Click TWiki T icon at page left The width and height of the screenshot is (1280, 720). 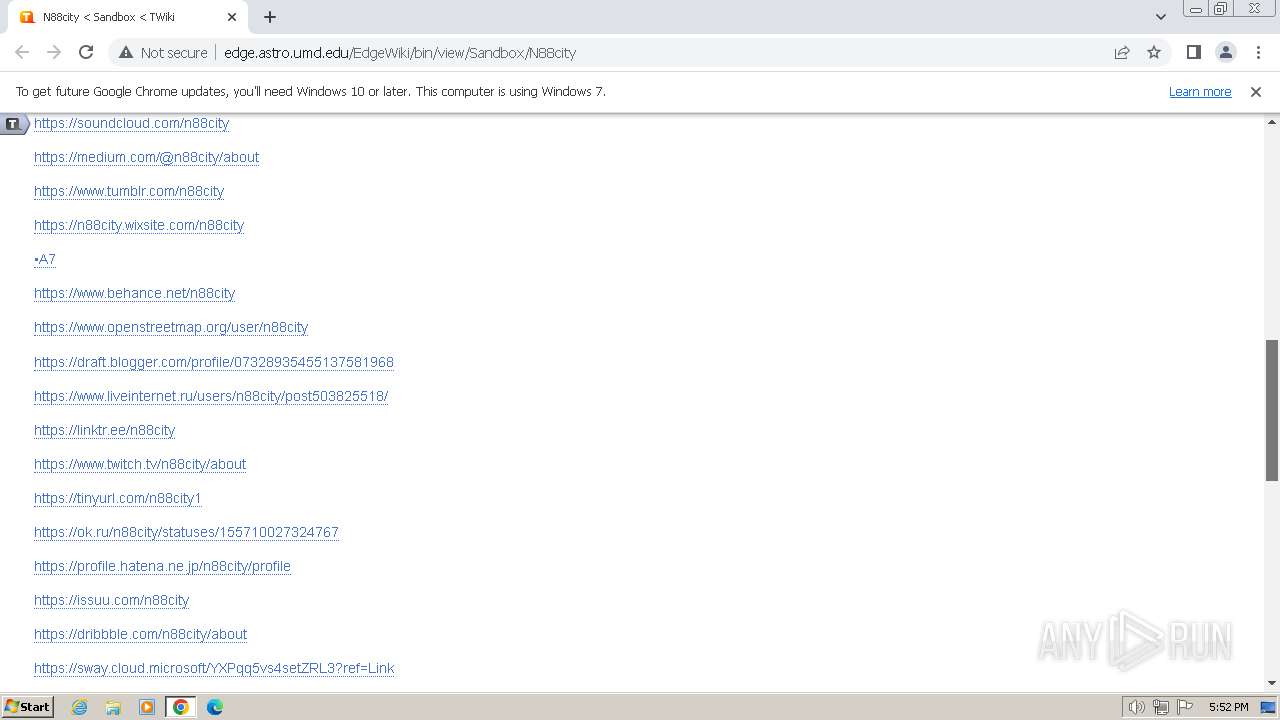point(12,124)
